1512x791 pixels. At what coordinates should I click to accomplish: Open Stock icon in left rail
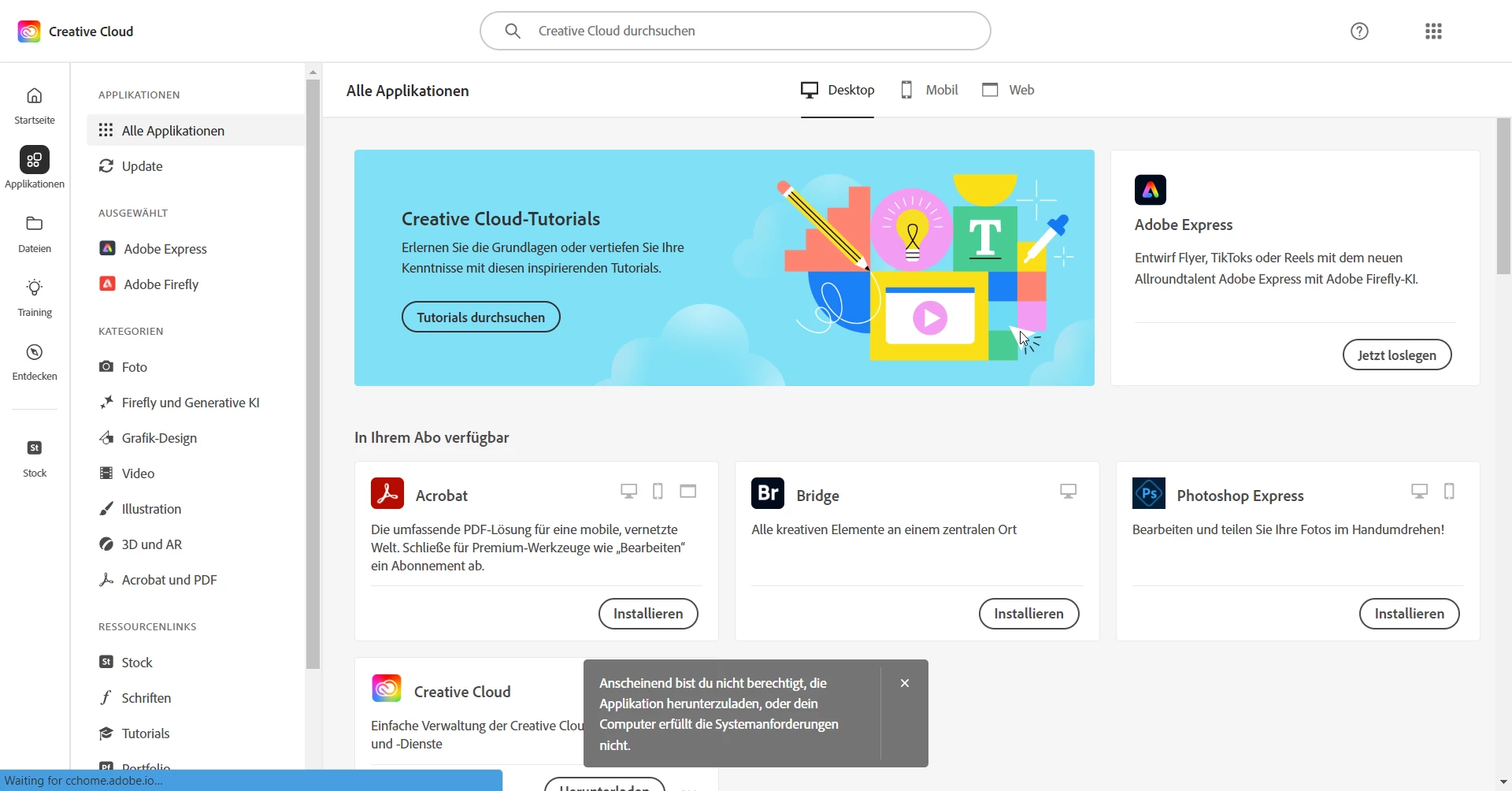click(x=35, y=448)
